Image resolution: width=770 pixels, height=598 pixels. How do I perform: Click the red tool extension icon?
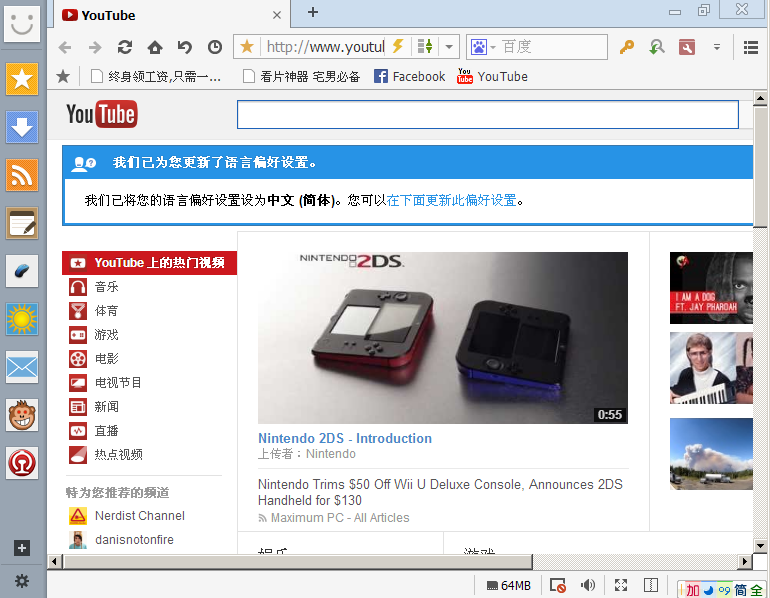687,47
